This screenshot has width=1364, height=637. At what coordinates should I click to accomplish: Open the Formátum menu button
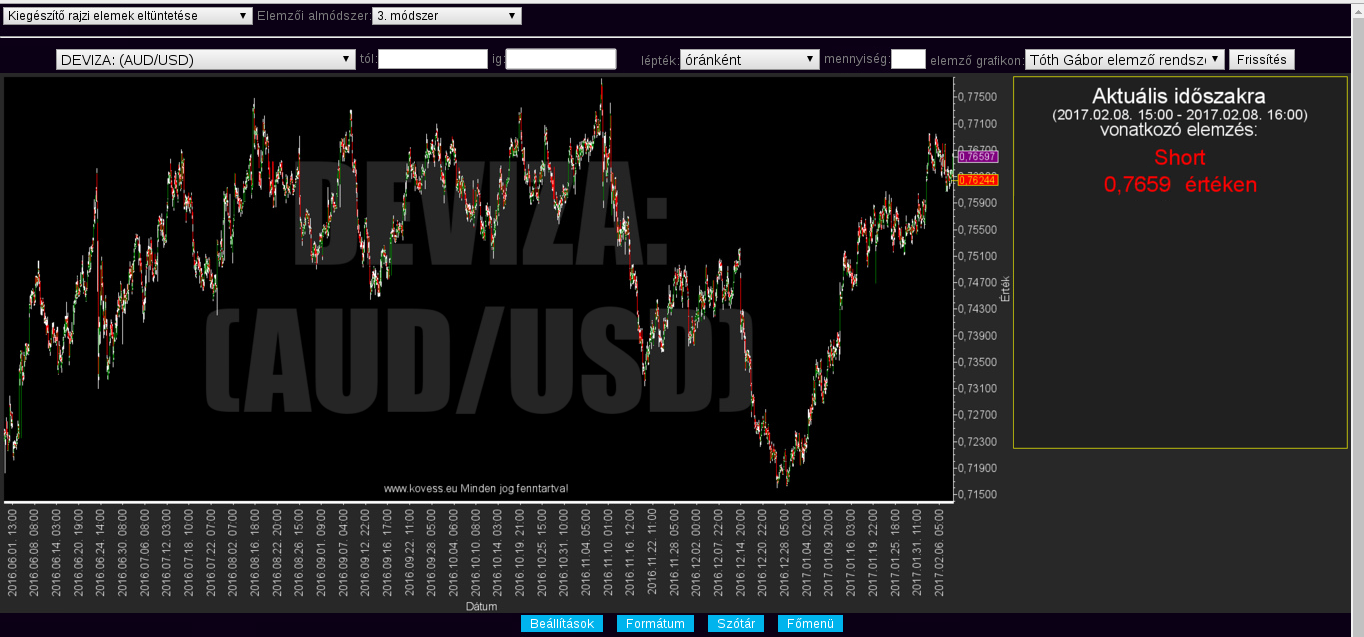tap(655, 624)
